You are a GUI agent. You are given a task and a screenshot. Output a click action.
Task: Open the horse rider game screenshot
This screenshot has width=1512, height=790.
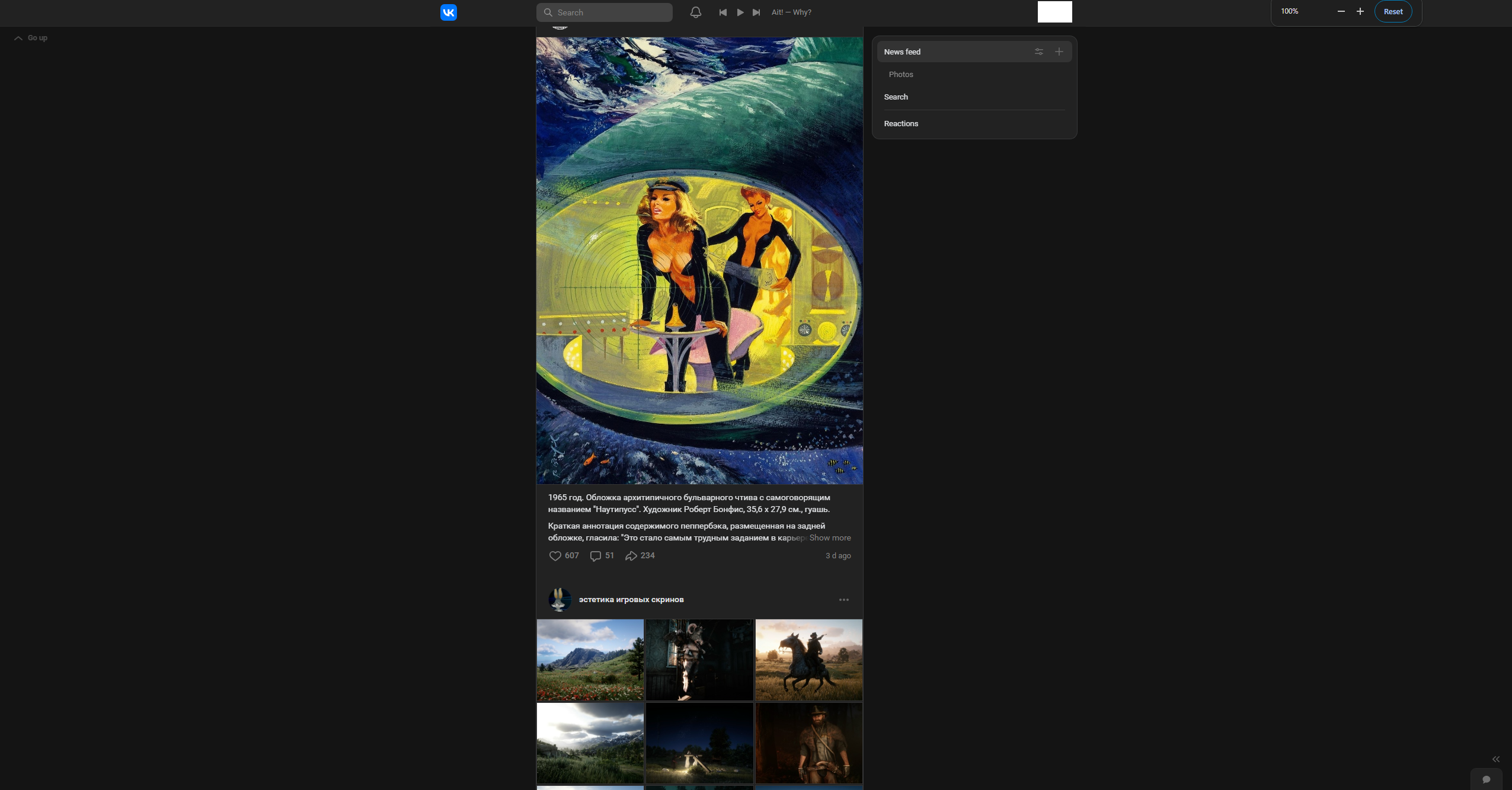click(808, 660)
